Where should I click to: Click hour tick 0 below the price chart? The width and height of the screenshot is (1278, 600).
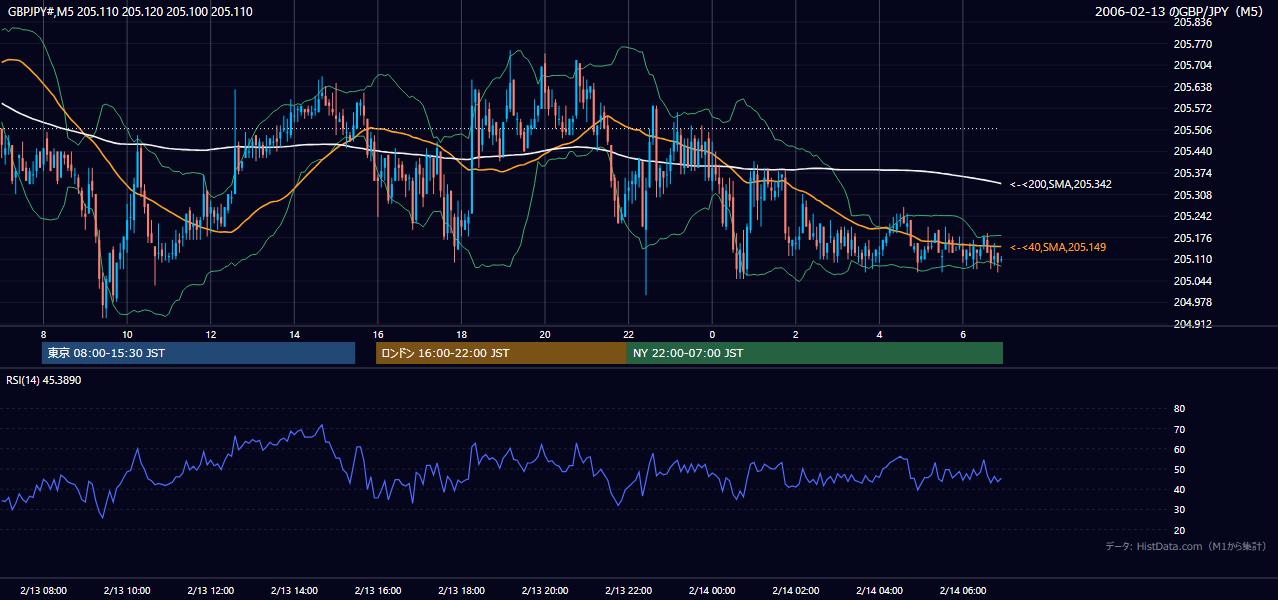[x=712, y=334]
